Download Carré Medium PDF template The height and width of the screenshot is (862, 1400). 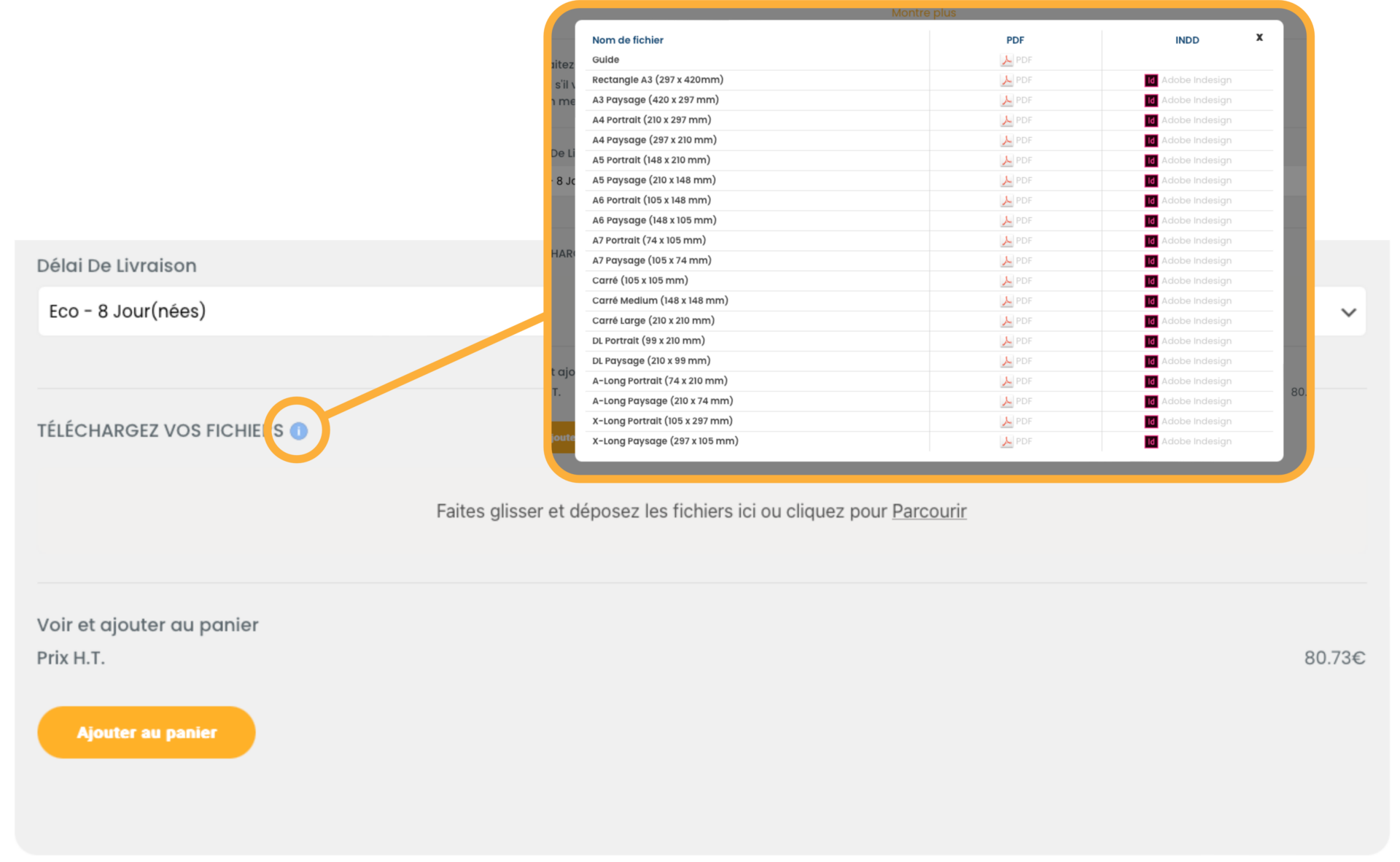[1016, 300]
